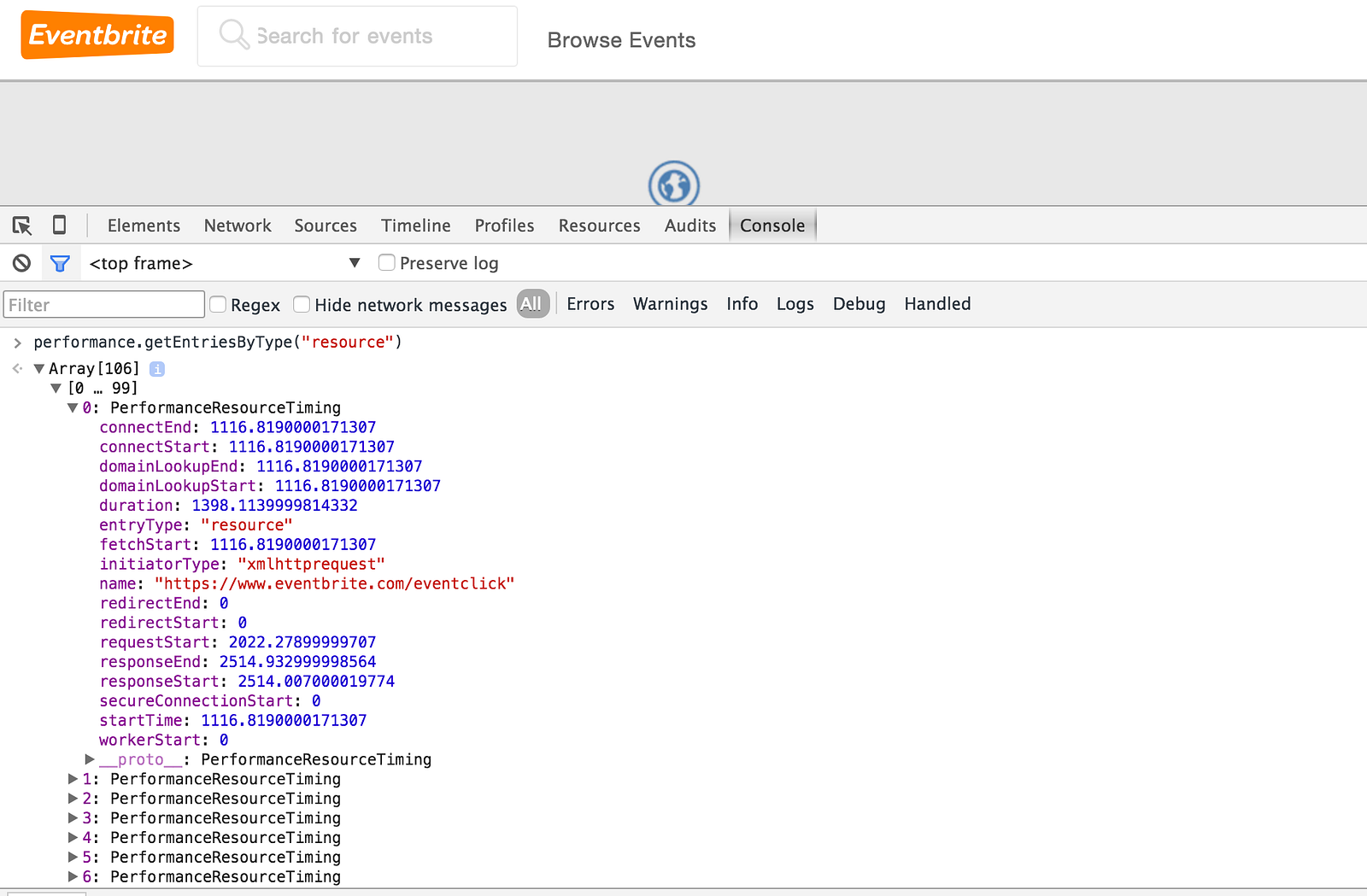1367x896 pixels.
Task: Expand entry 4 PerformanceResourceTiming
Action: [73, 838]
